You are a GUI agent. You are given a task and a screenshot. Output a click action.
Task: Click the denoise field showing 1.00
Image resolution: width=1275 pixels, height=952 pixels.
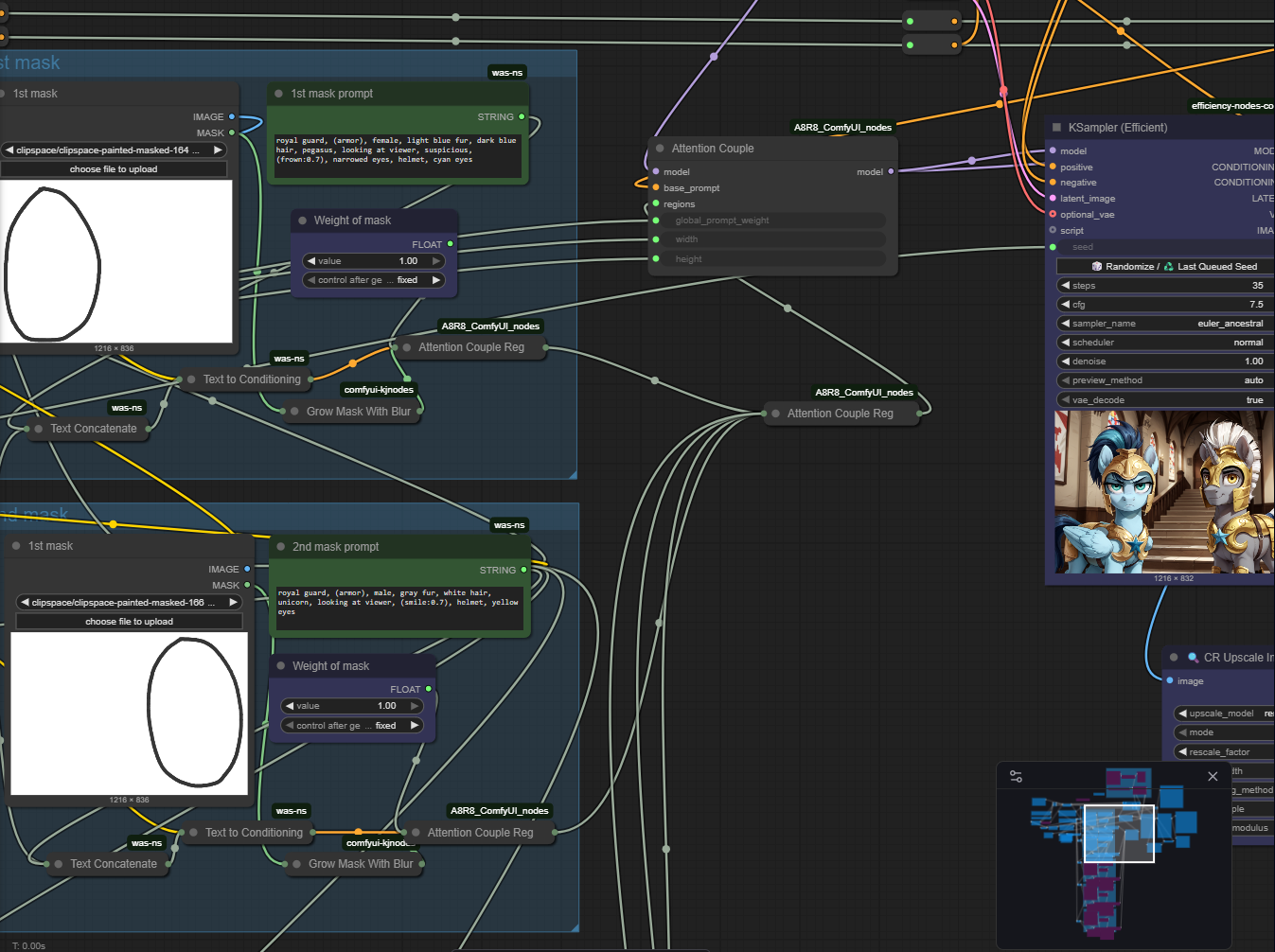1163,361
